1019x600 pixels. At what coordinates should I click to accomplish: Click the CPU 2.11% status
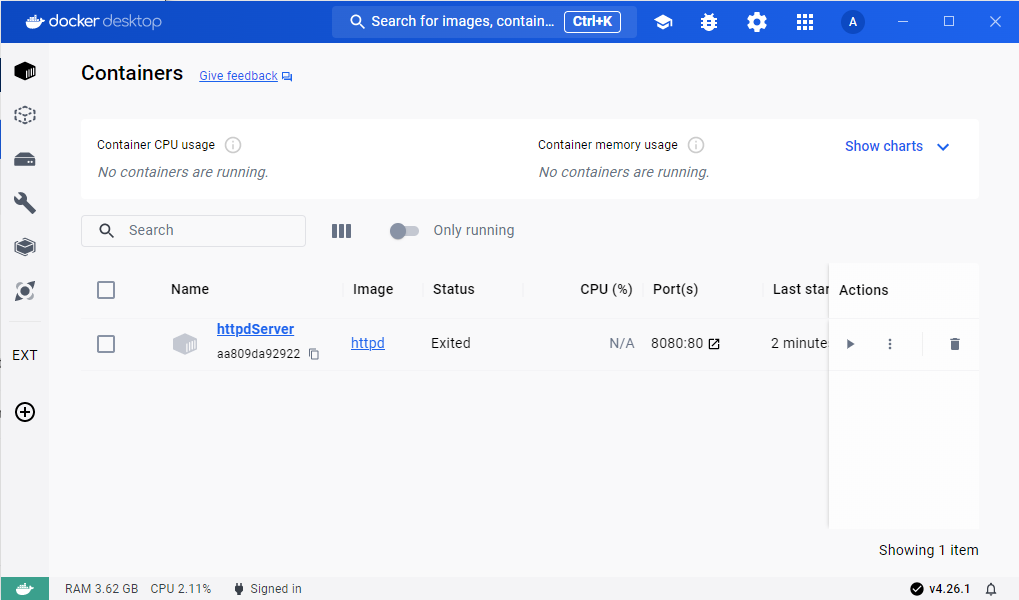point(181,589)
